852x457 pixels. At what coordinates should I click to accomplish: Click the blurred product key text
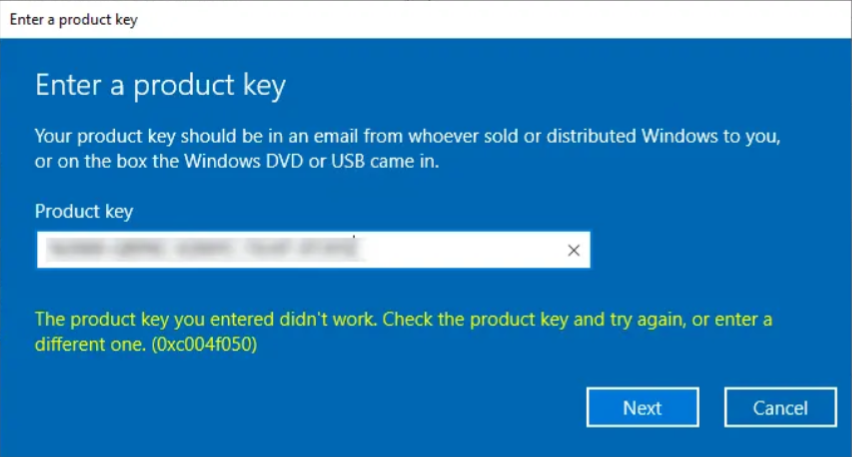coord(200,249)
